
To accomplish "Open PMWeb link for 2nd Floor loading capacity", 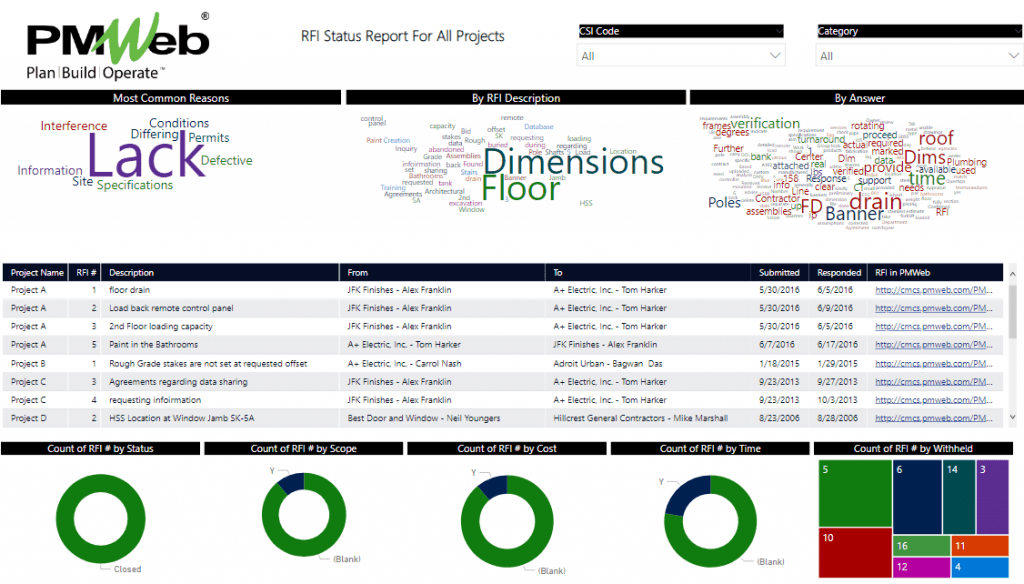I will tap(934, 327).
